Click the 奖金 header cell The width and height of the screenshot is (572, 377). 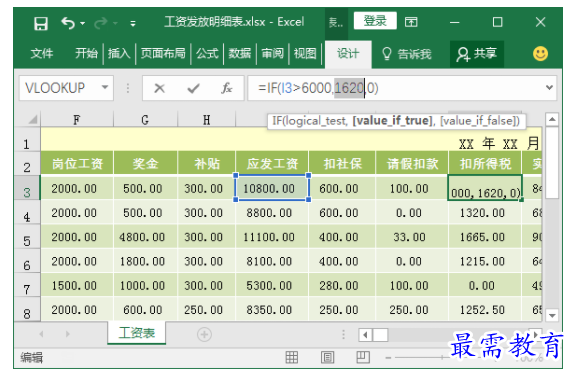[146, 164]
